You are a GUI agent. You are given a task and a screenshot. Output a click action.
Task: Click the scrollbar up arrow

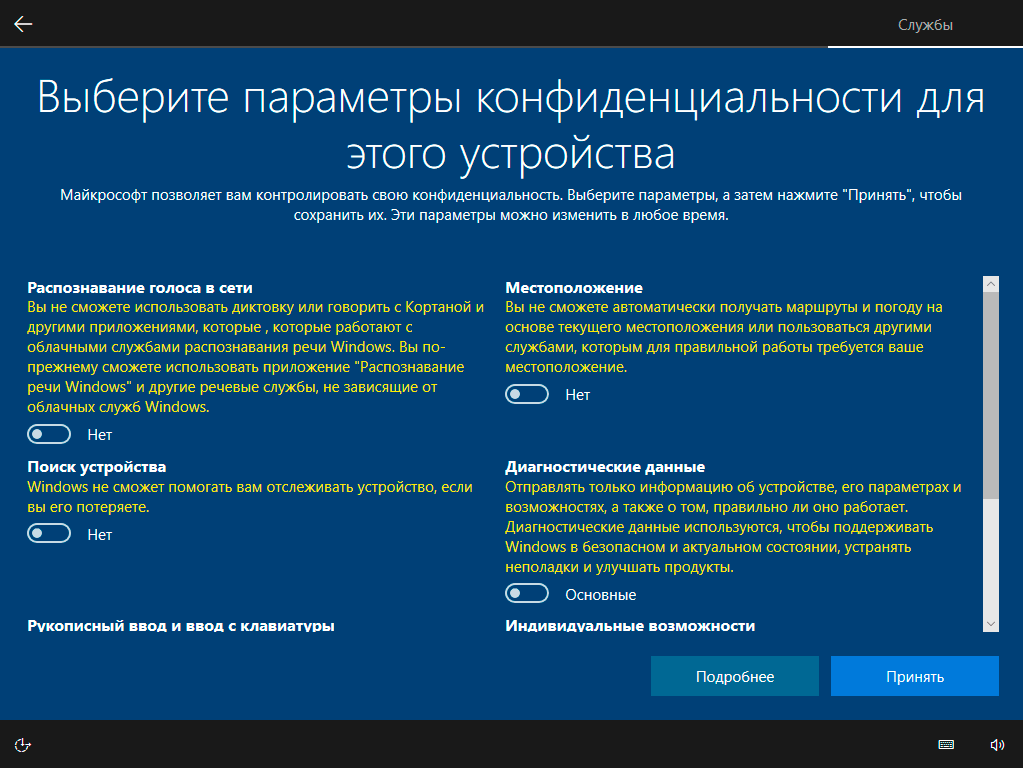click(x=991, y=284)
